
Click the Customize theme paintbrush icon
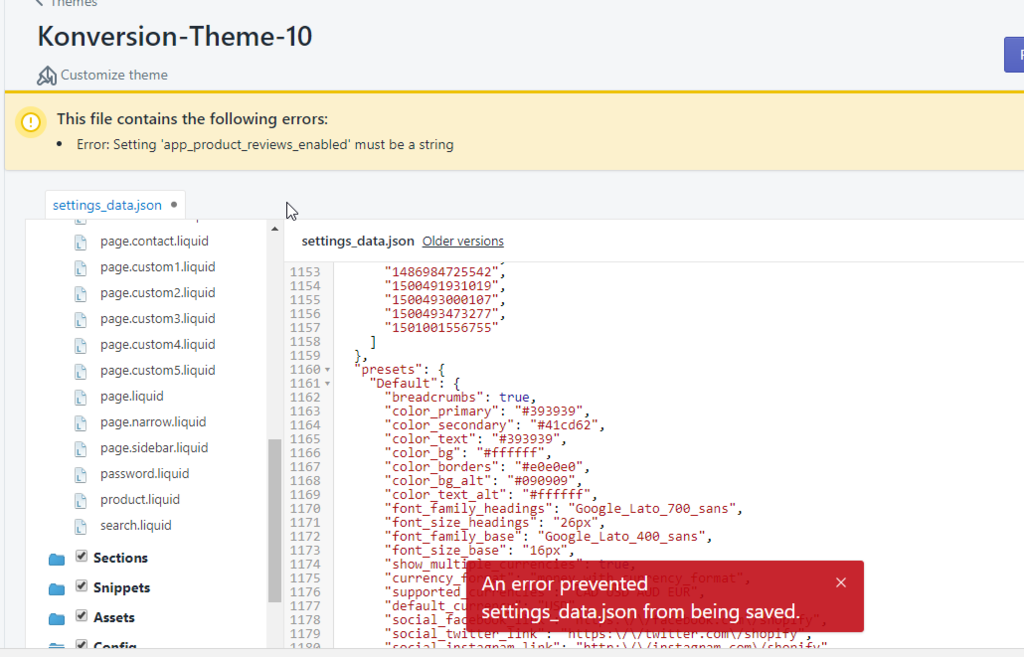point(46,76)
